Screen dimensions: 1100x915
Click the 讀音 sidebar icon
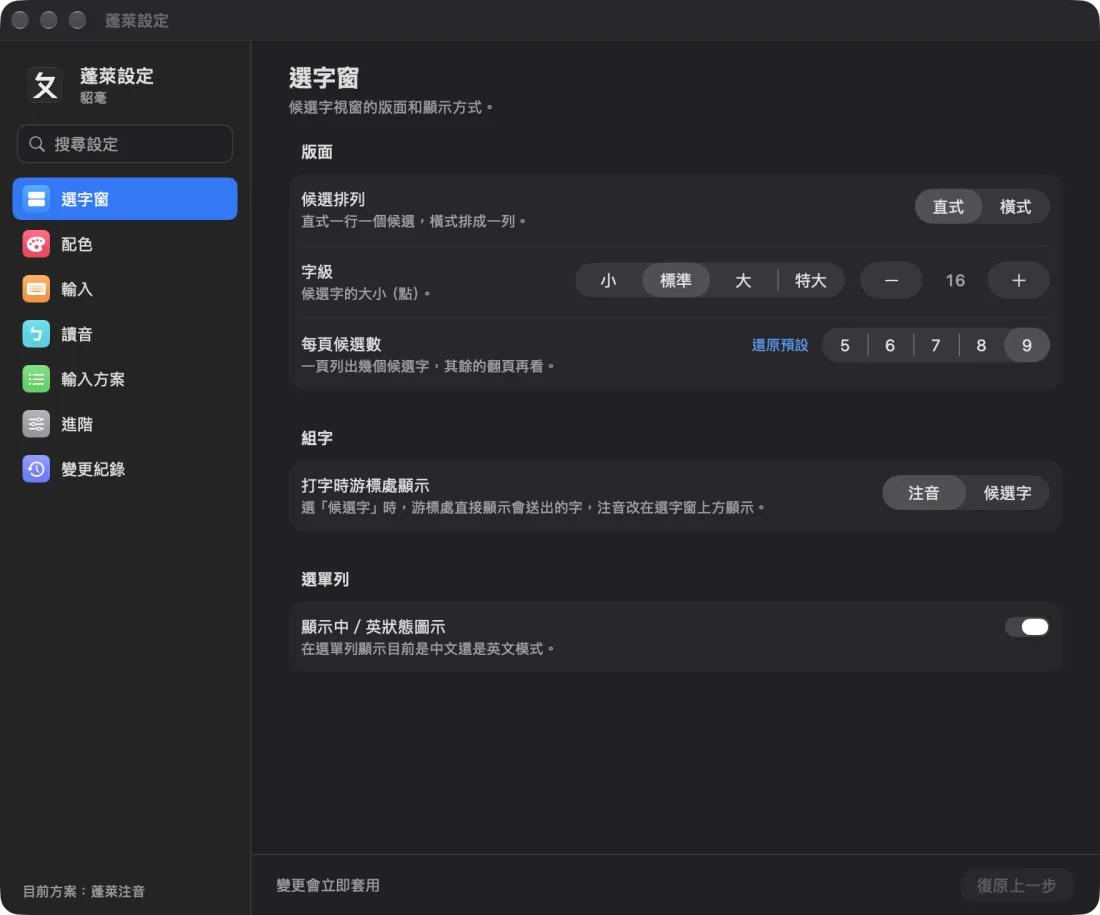[36, 334]
